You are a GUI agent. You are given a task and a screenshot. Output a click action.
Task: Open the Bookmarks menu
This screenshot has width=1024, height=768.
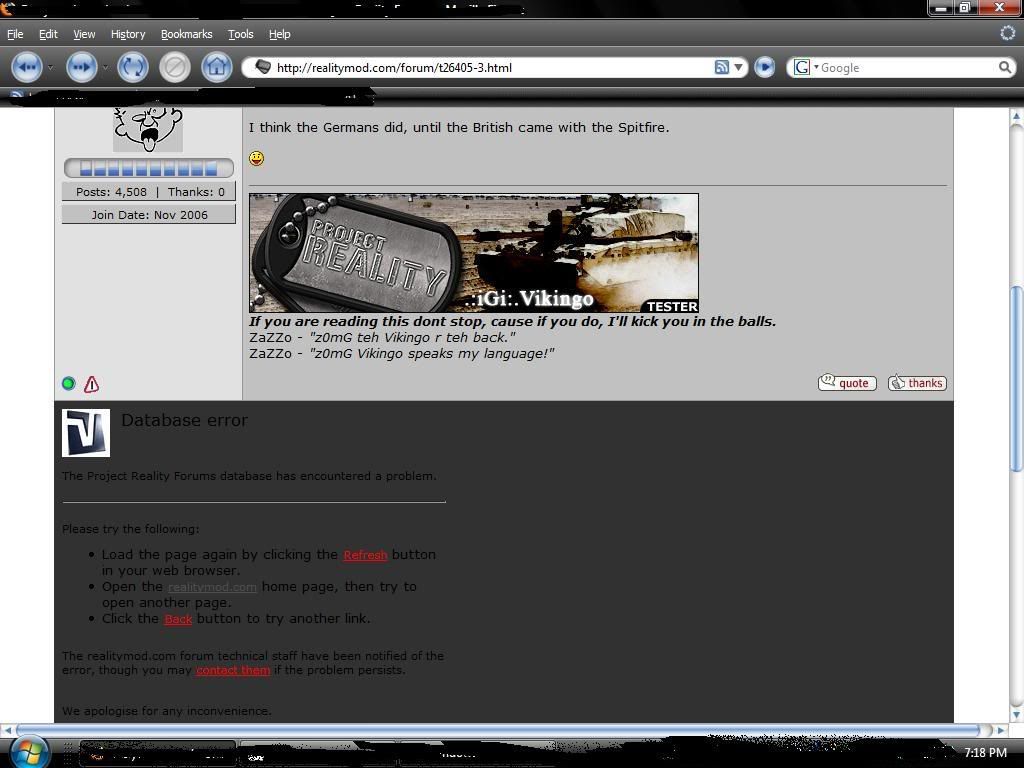pos(186,34)
